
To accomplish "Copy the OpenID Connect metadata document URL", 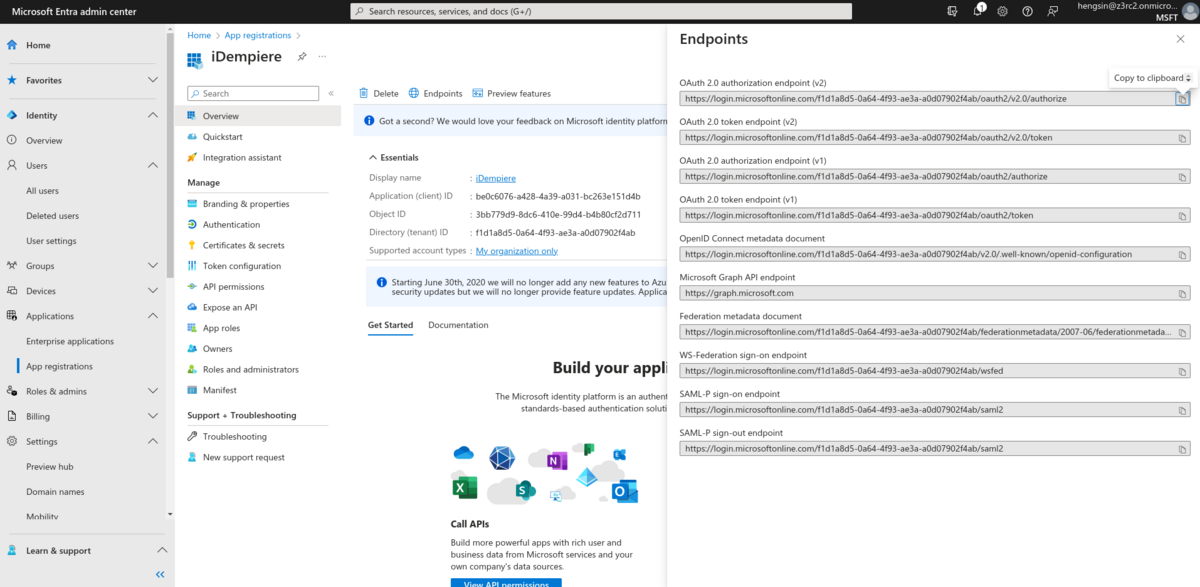I will [1183, 253].
